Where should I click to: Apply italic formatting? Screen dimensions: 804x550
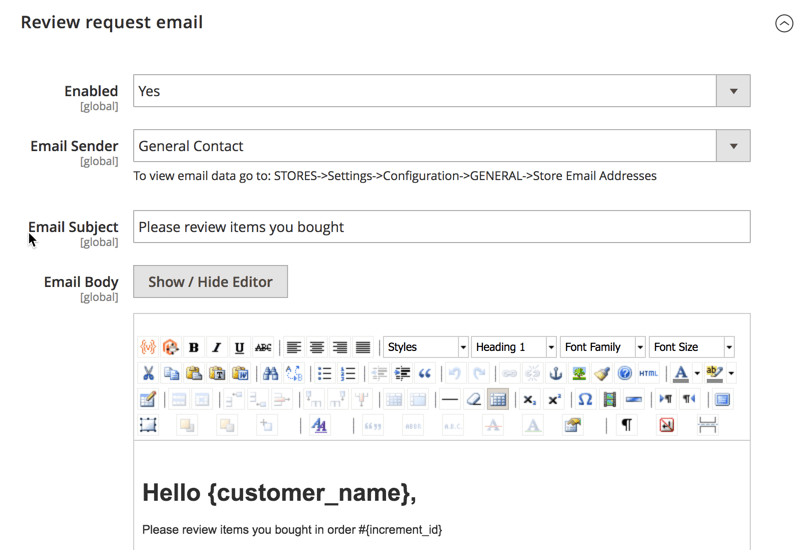tap(216, 347)
